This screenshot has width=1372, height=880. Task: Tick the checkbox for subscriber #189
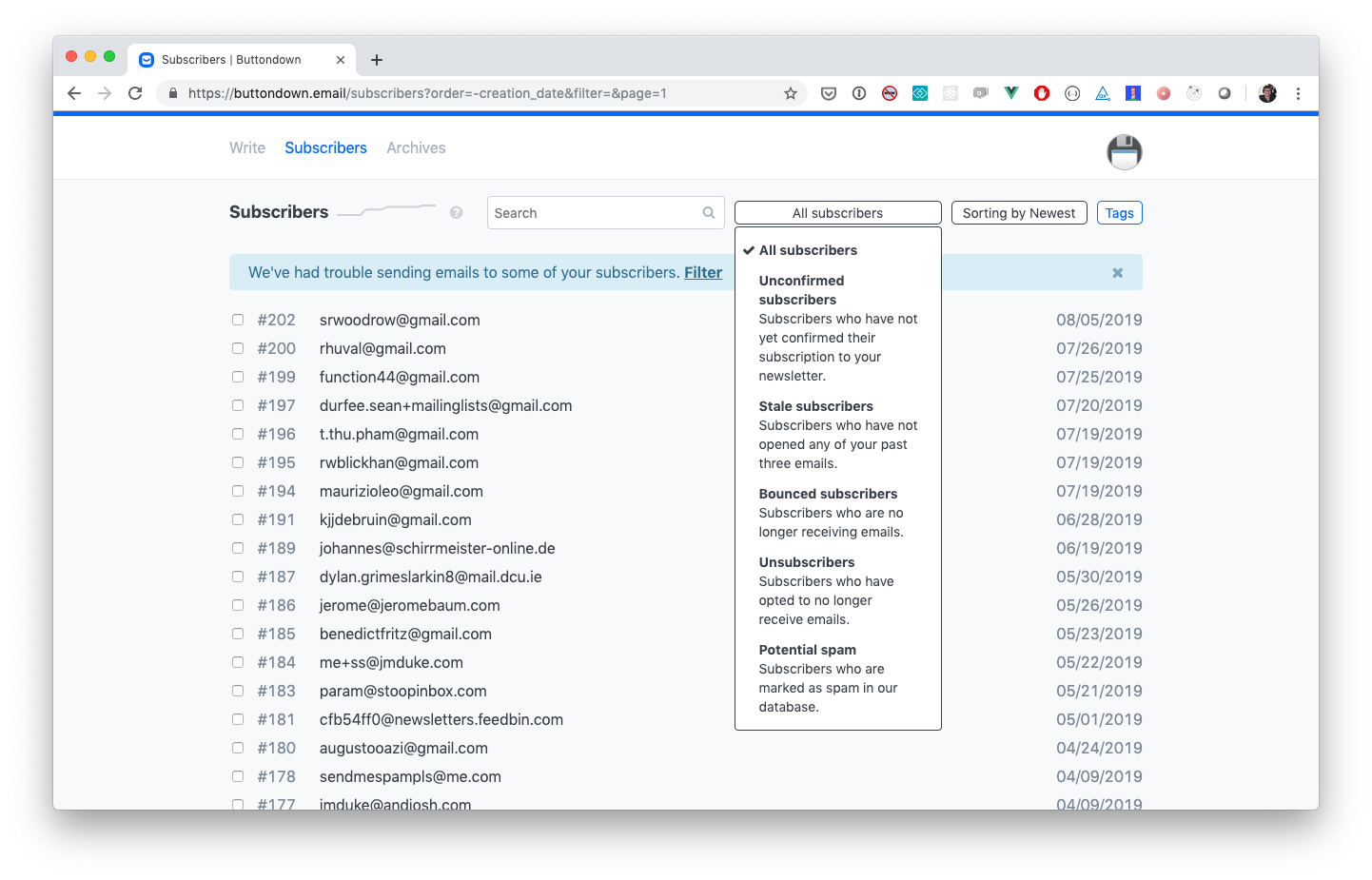pyautogui.click(x=238, y=549)
